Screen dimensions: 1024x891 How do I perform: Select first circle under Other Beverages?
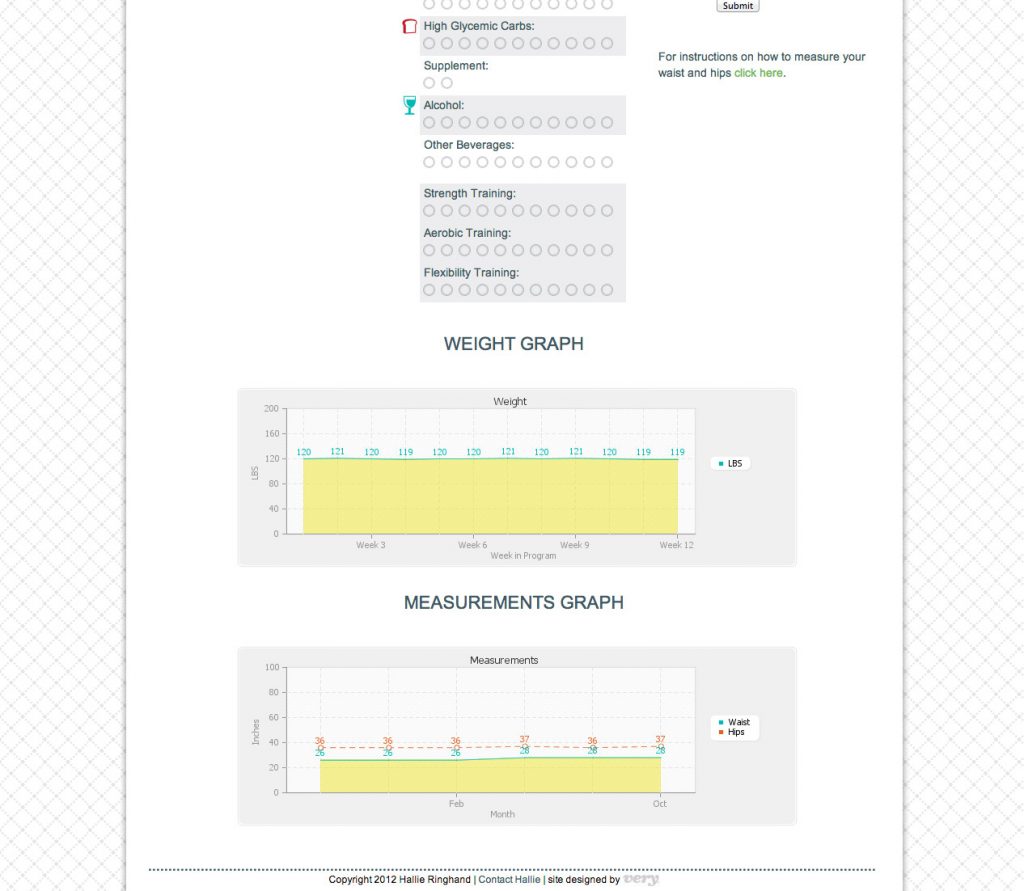[429, 162]
